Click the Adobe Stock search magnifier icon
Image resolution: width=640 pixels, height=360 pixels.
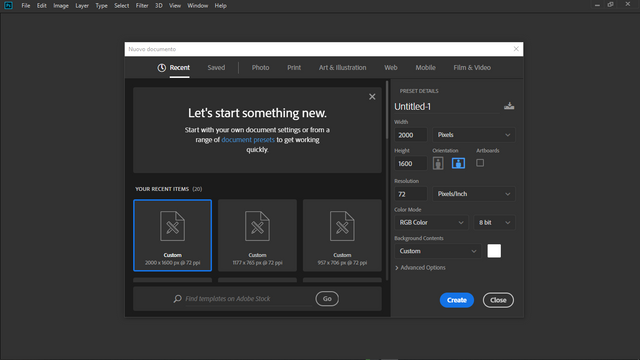tap(178, 299)
